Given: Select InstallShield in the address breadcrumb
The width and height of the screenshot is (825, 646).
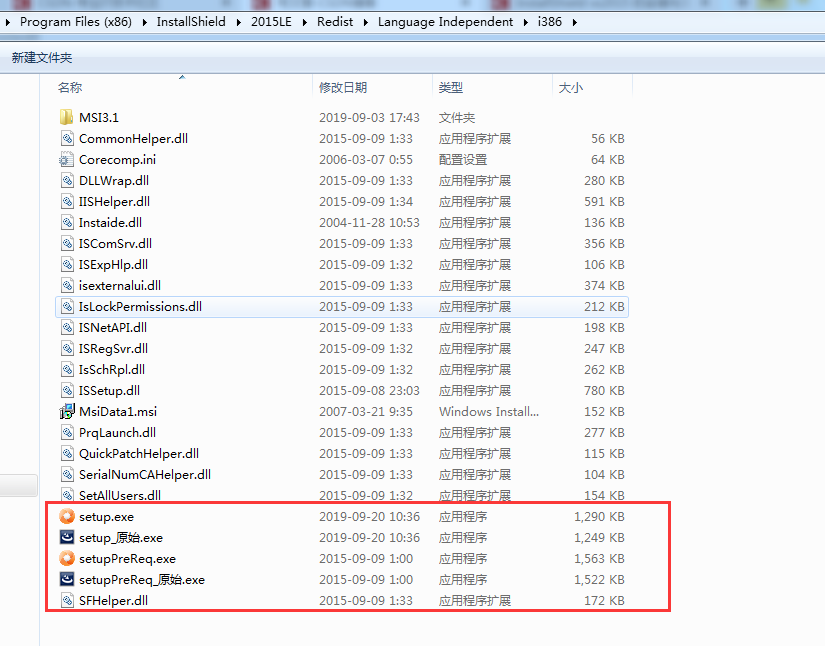Looking at the screenshot, I should tap(191, 21).
